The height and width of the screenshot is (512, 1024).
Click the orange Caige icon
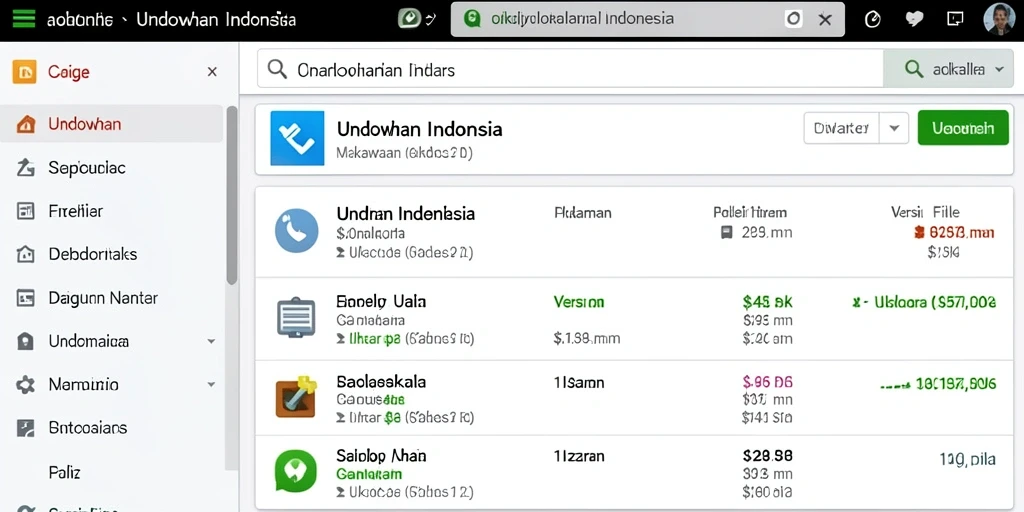coord(24,72)
